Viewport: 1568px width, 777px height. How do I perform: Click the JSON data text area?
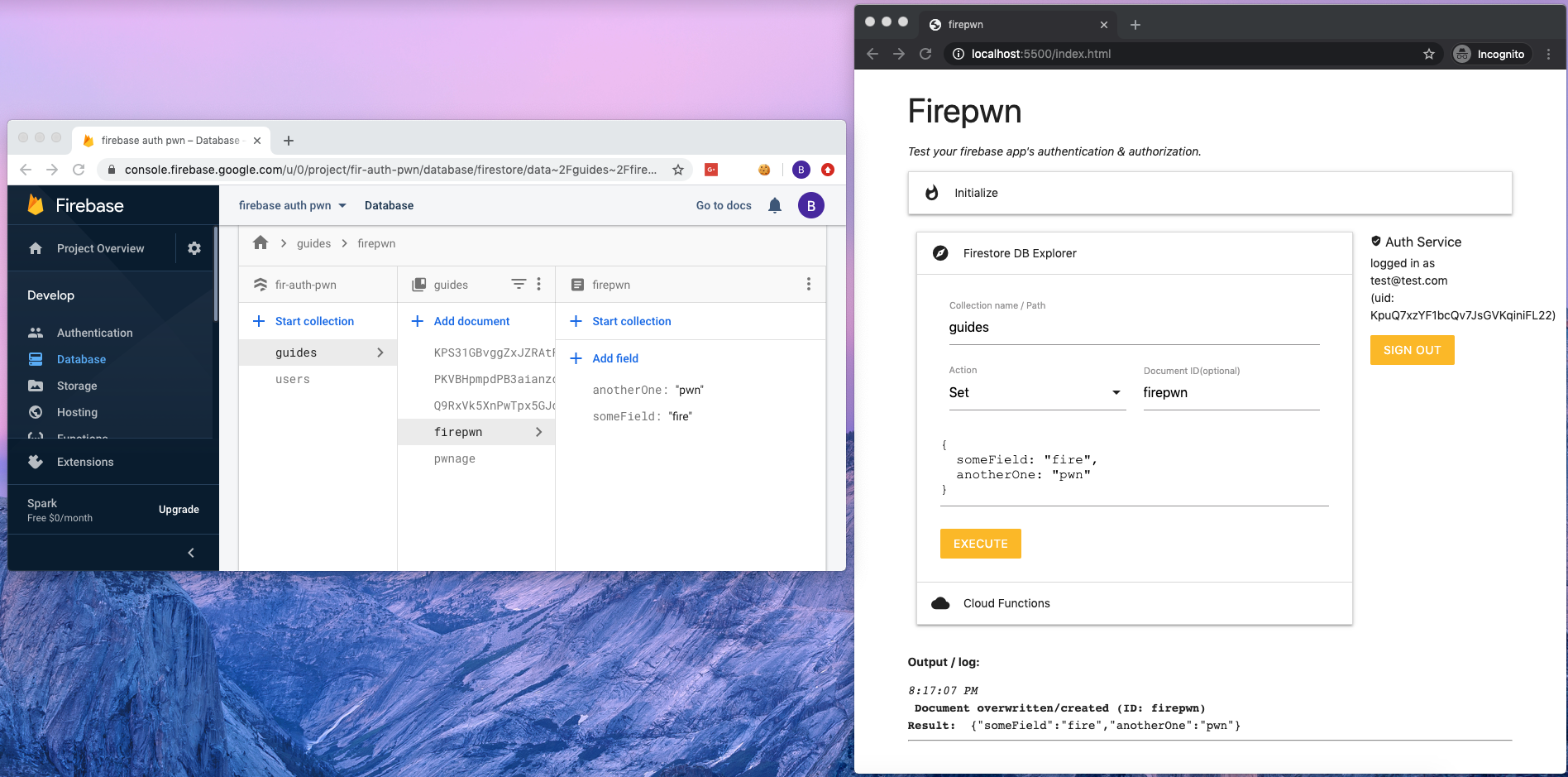tap(1134, 468)
